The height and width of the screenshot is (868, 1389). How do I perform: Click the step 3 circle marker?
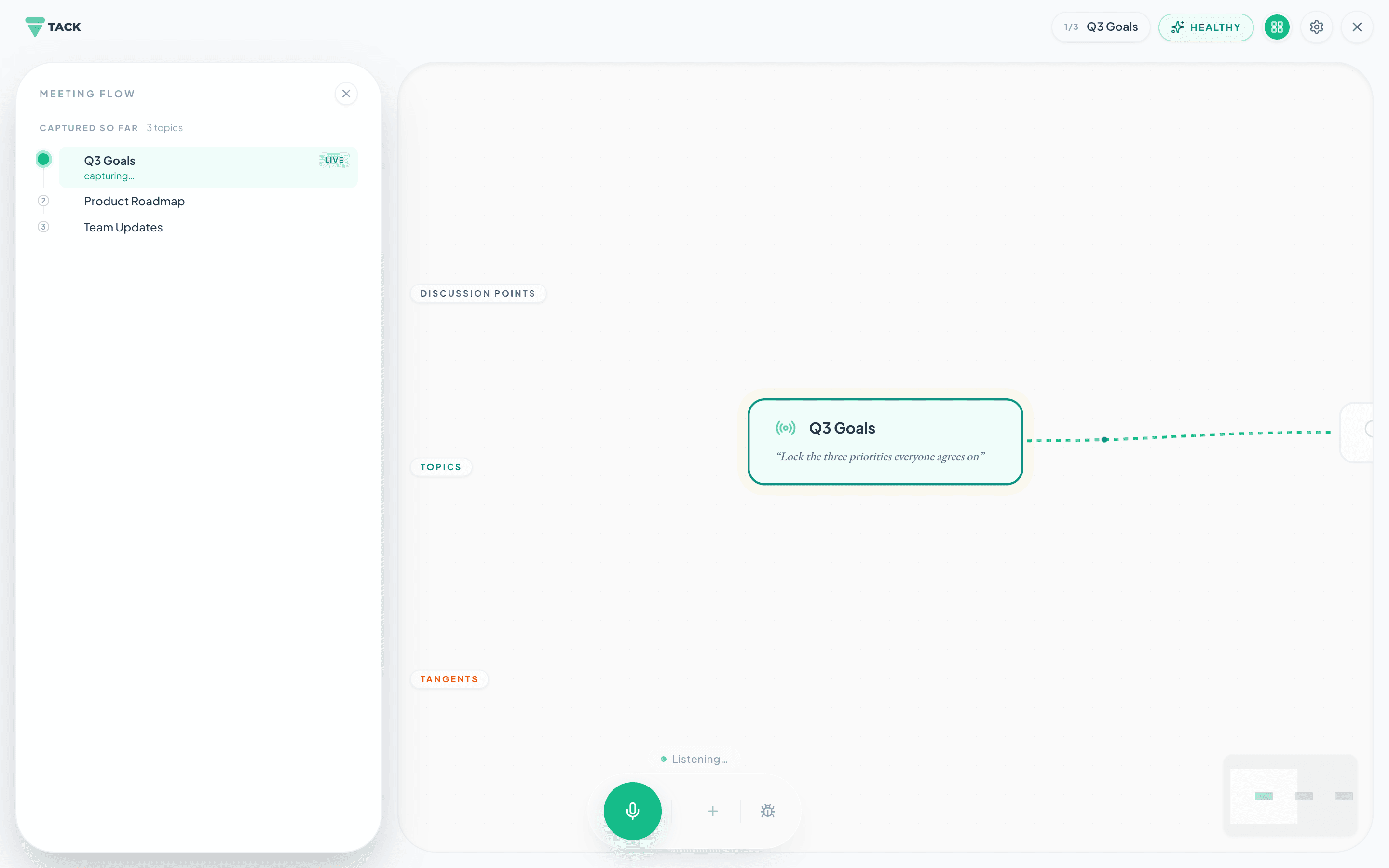43,226
